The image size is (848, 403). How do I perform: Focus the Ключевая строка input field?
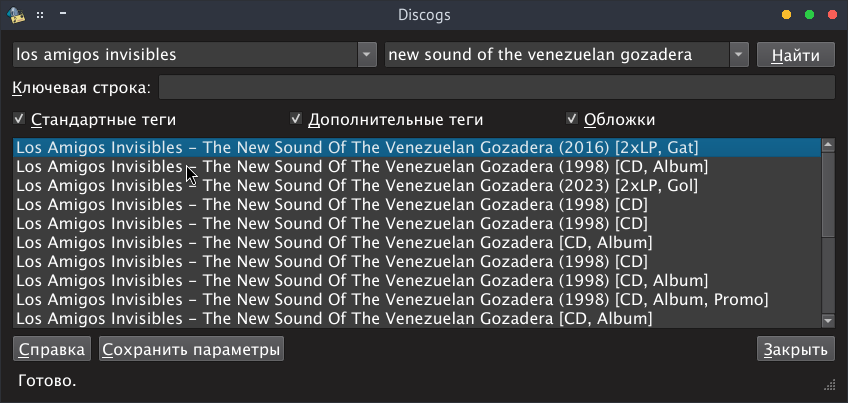[x=496, y=87]
